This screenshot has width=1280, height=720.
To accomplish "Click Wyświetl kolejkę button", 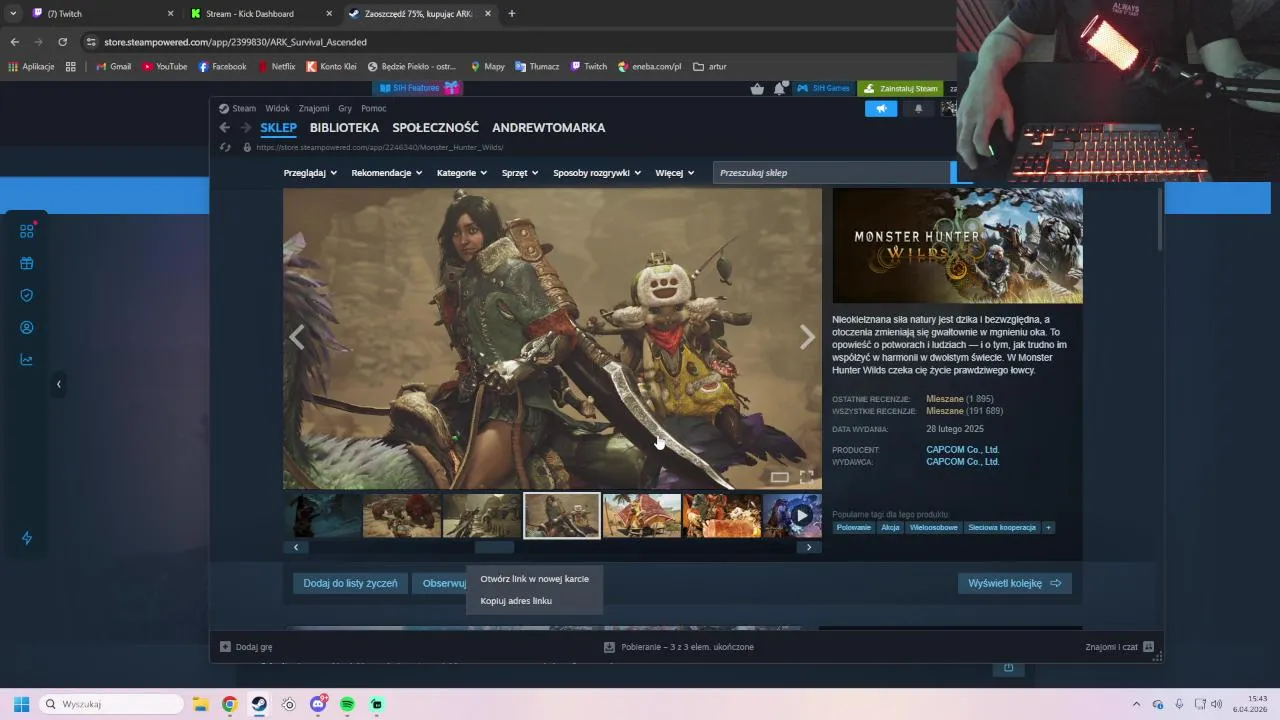I will (x=1014, y=583).
